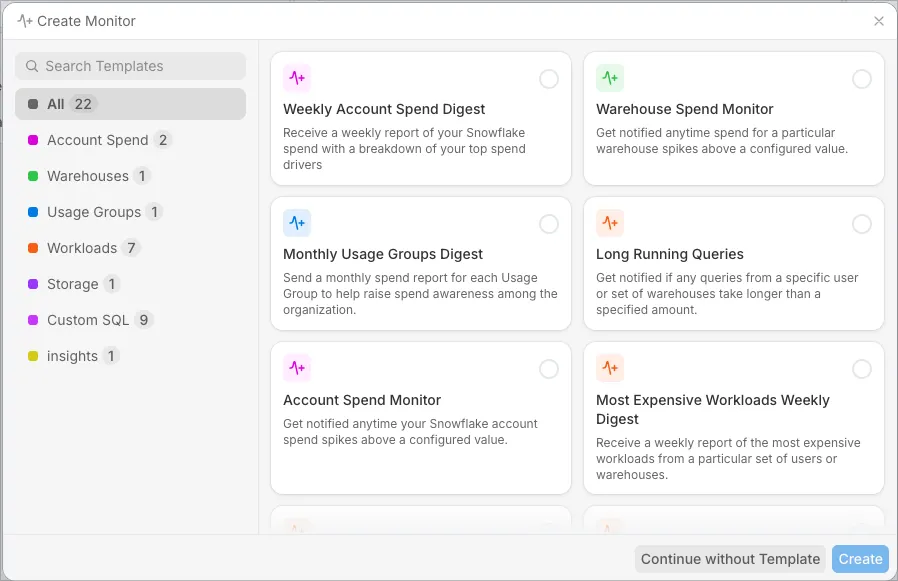Select the Weekly Account Spend Digest radio button

[x=549, y=79]
